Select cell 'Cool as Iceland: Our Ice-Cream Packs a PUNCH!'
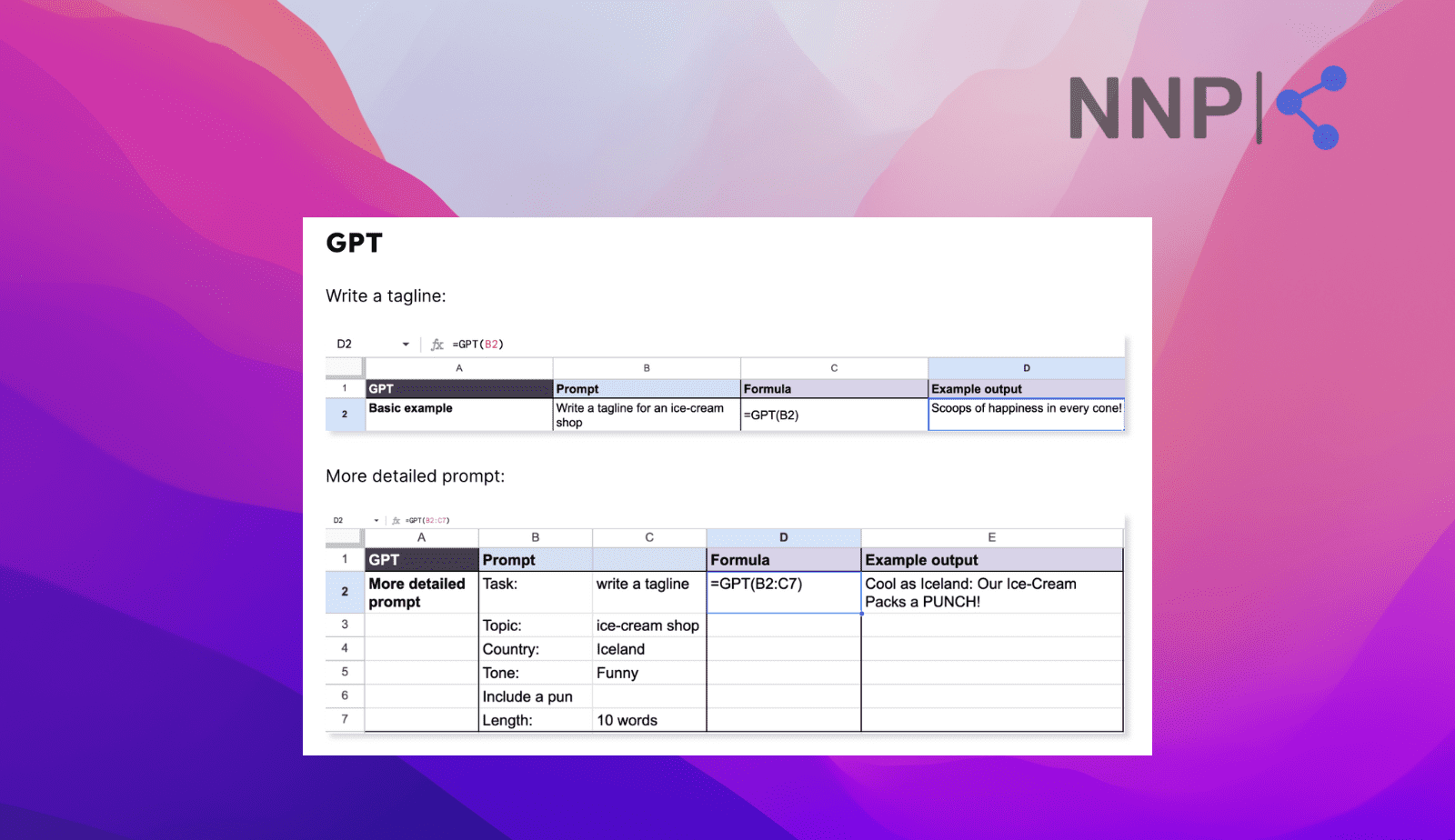Image resolution: width=1455 pixels, height=840 pixels. [x=992, y=592]
